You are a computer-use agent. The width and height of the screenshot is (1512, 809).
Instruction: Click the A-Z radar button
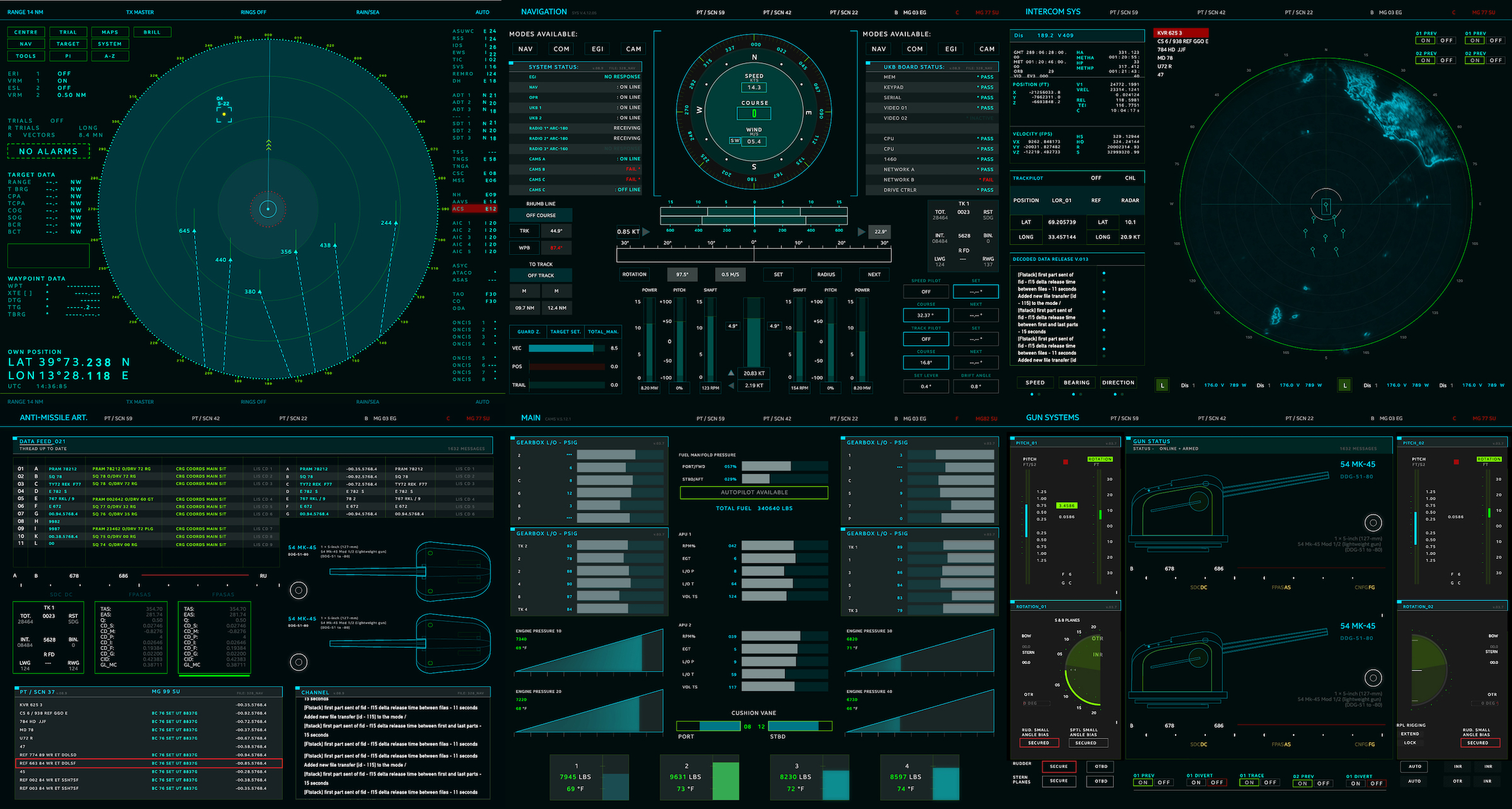click(110, 56)
